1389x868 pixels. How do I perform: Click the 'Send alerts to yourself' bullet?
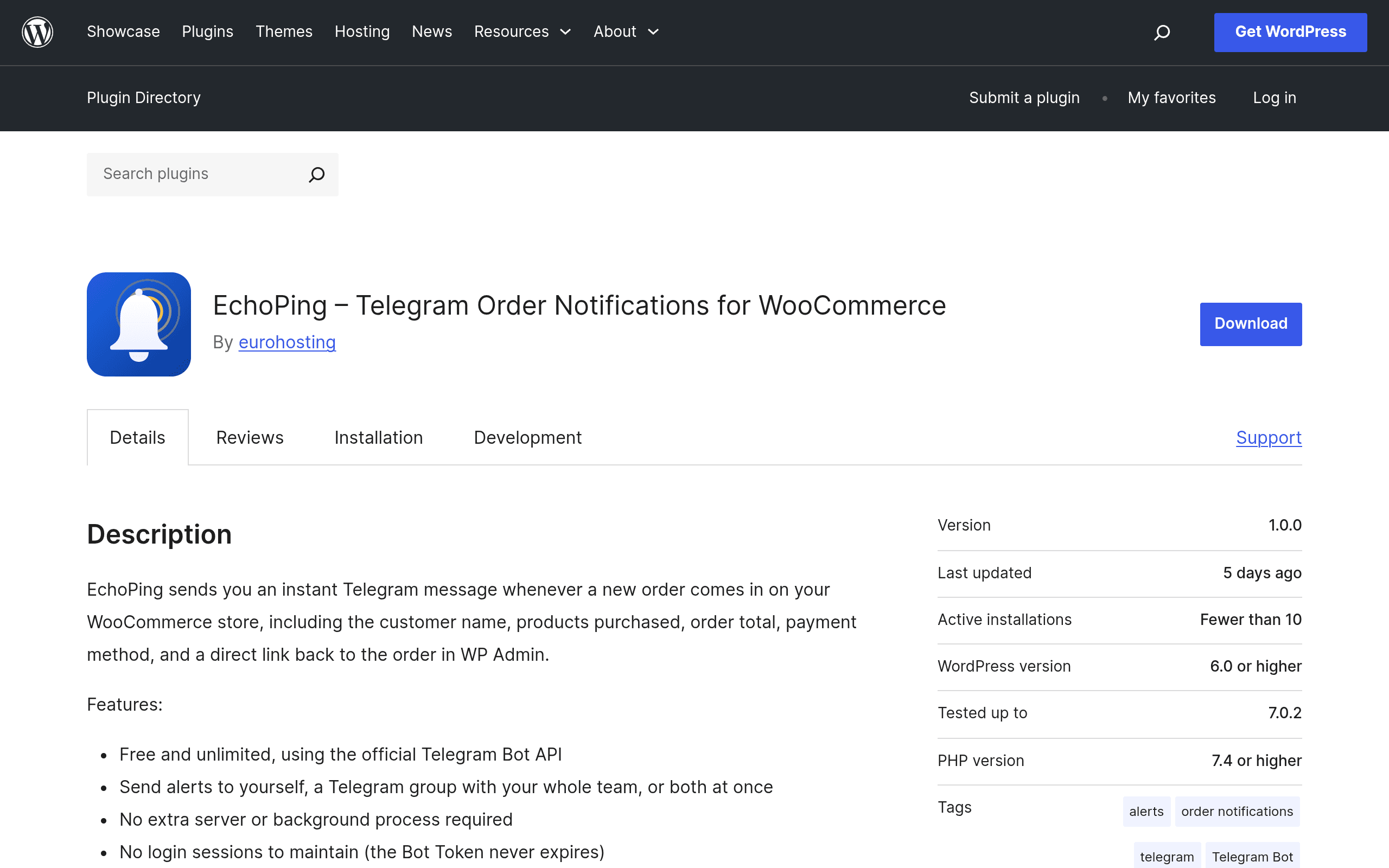[446, 787]
